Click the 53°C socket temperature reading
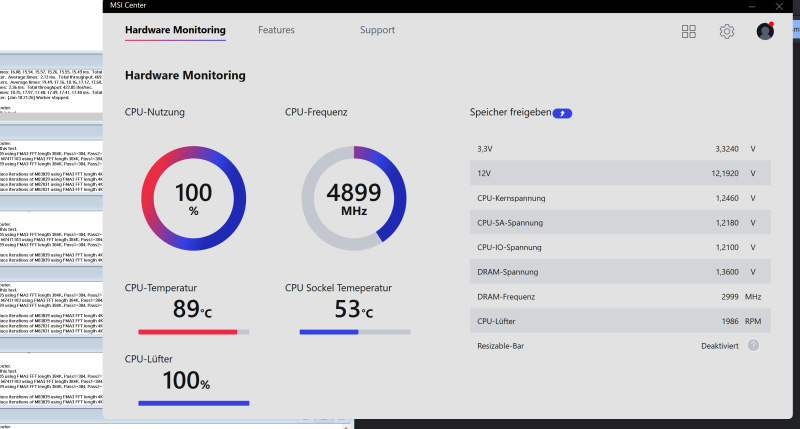The height and width of the screenshot is (429, 800). (354, 309)
